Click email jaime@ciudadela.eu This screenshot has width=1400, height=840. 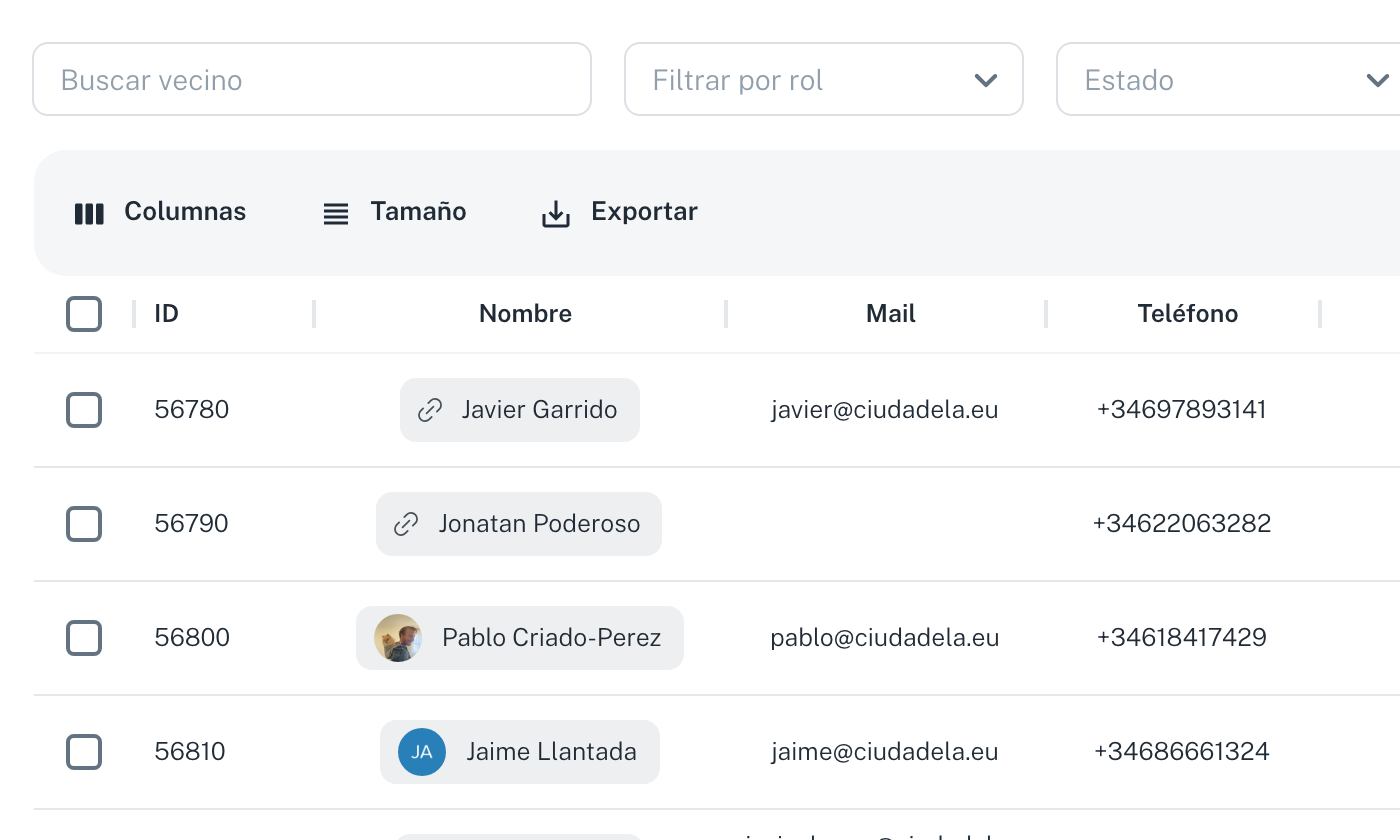coord(885,752)
